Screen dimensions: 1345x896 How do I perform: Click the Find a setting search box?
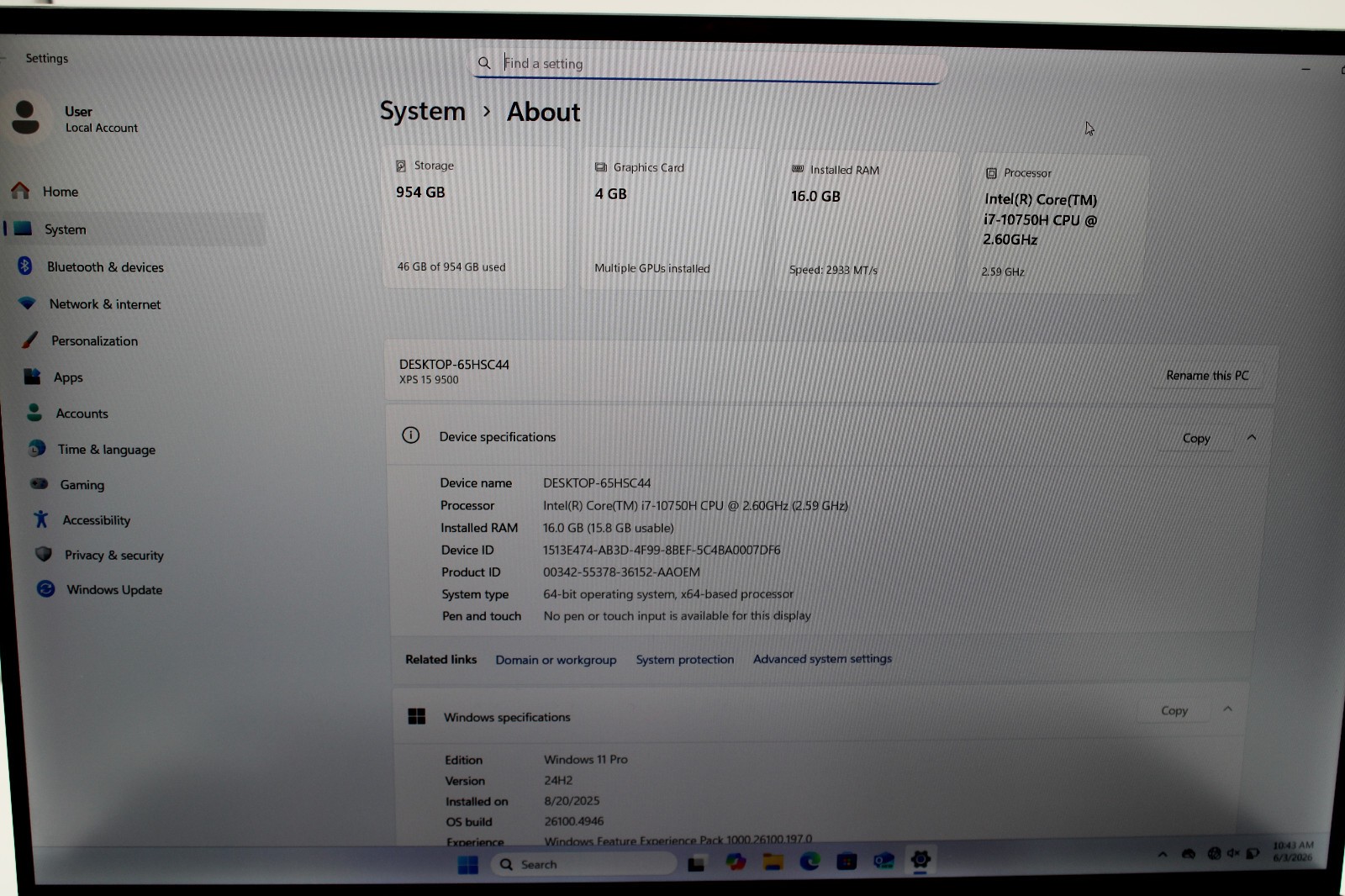[x=708, y=65]
